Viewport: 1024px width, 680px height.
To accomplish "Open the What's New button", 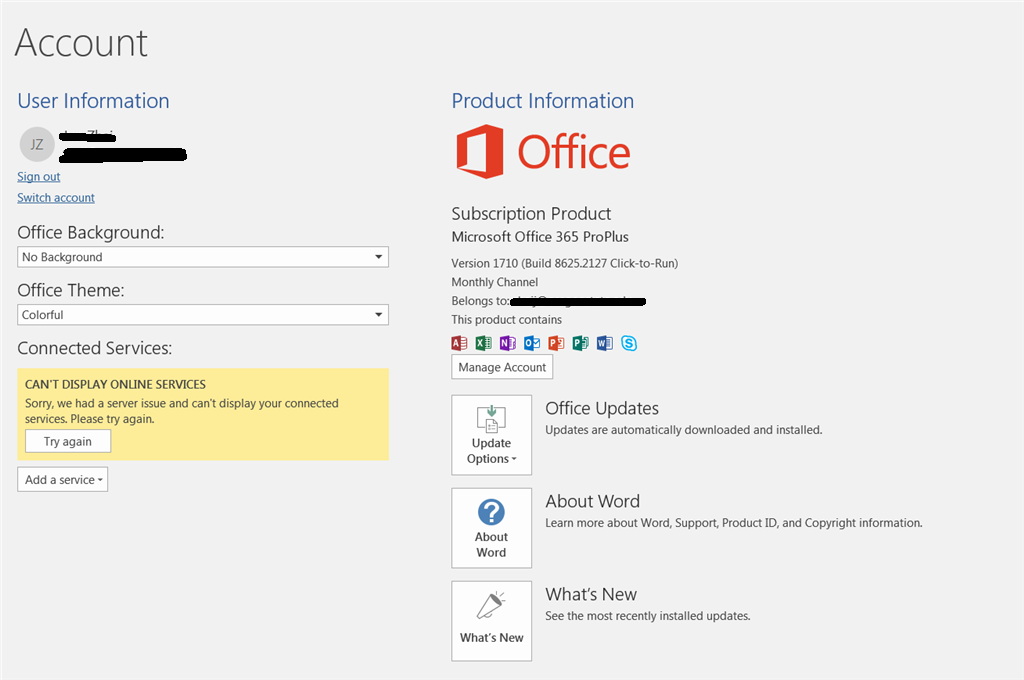I will [492, 621].
